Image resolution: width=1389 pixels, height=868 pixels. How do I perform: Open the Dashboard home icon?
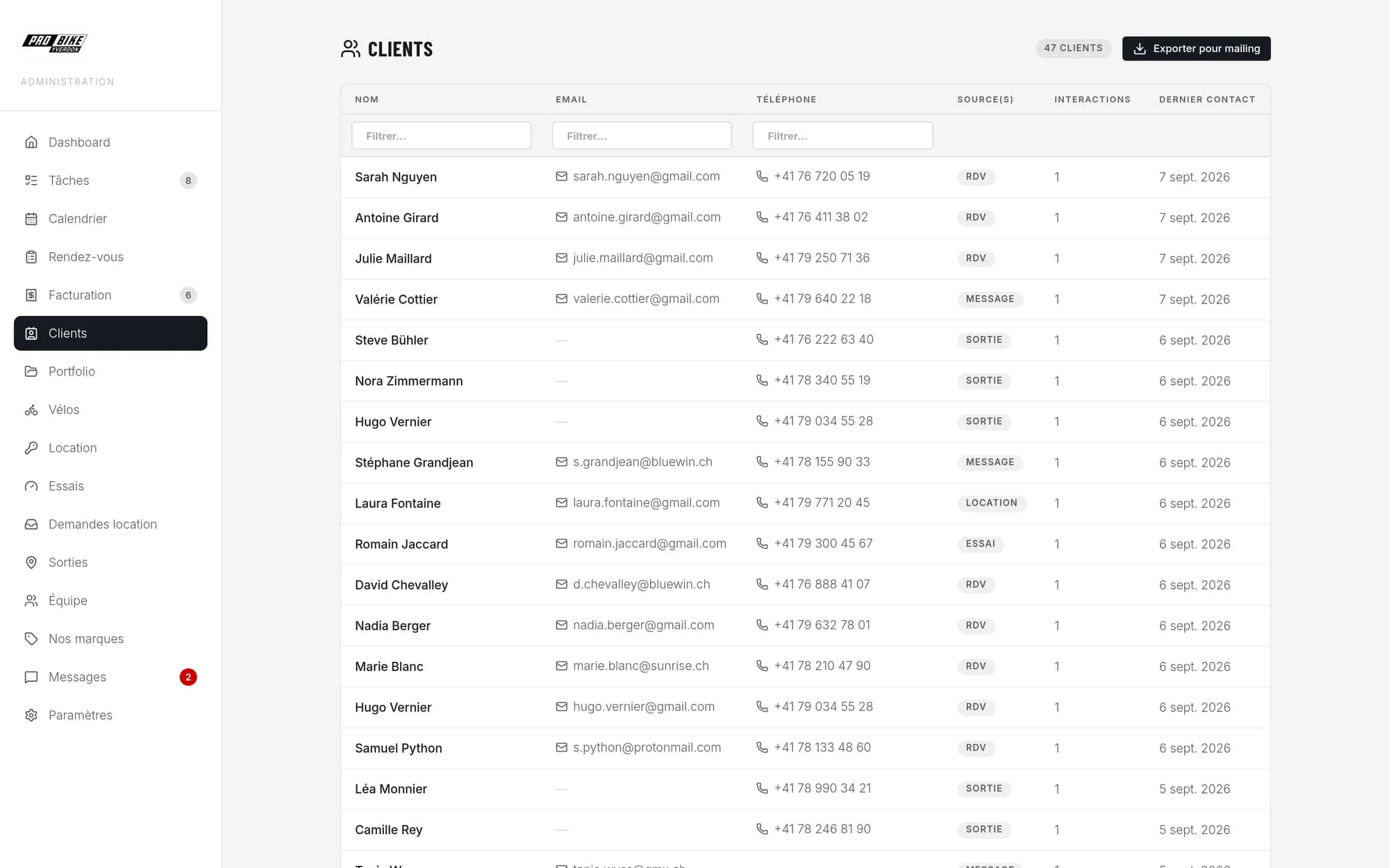point(31,142)
